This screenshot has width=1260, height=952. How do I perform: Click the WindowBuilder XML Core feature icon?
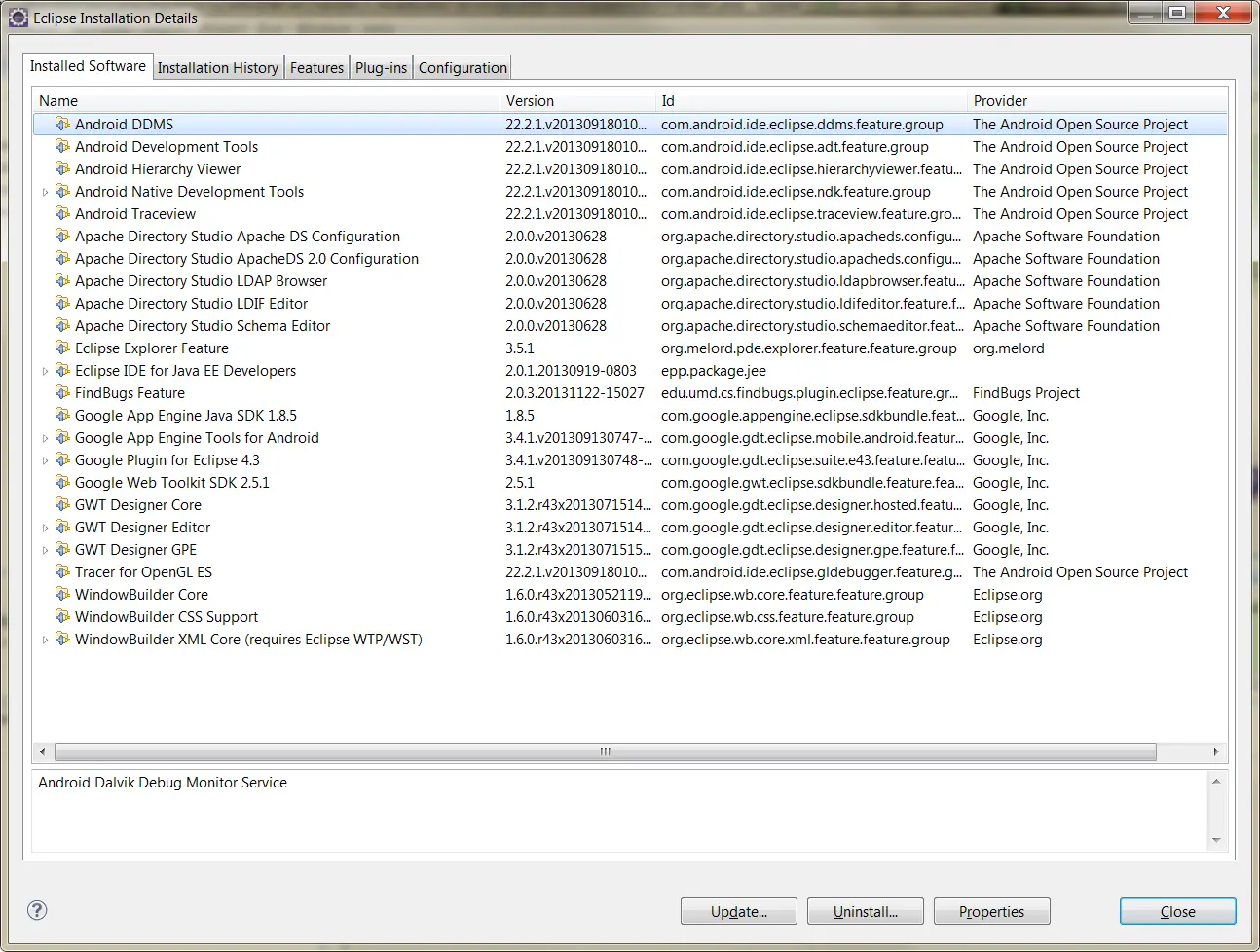tap(62, 639)
